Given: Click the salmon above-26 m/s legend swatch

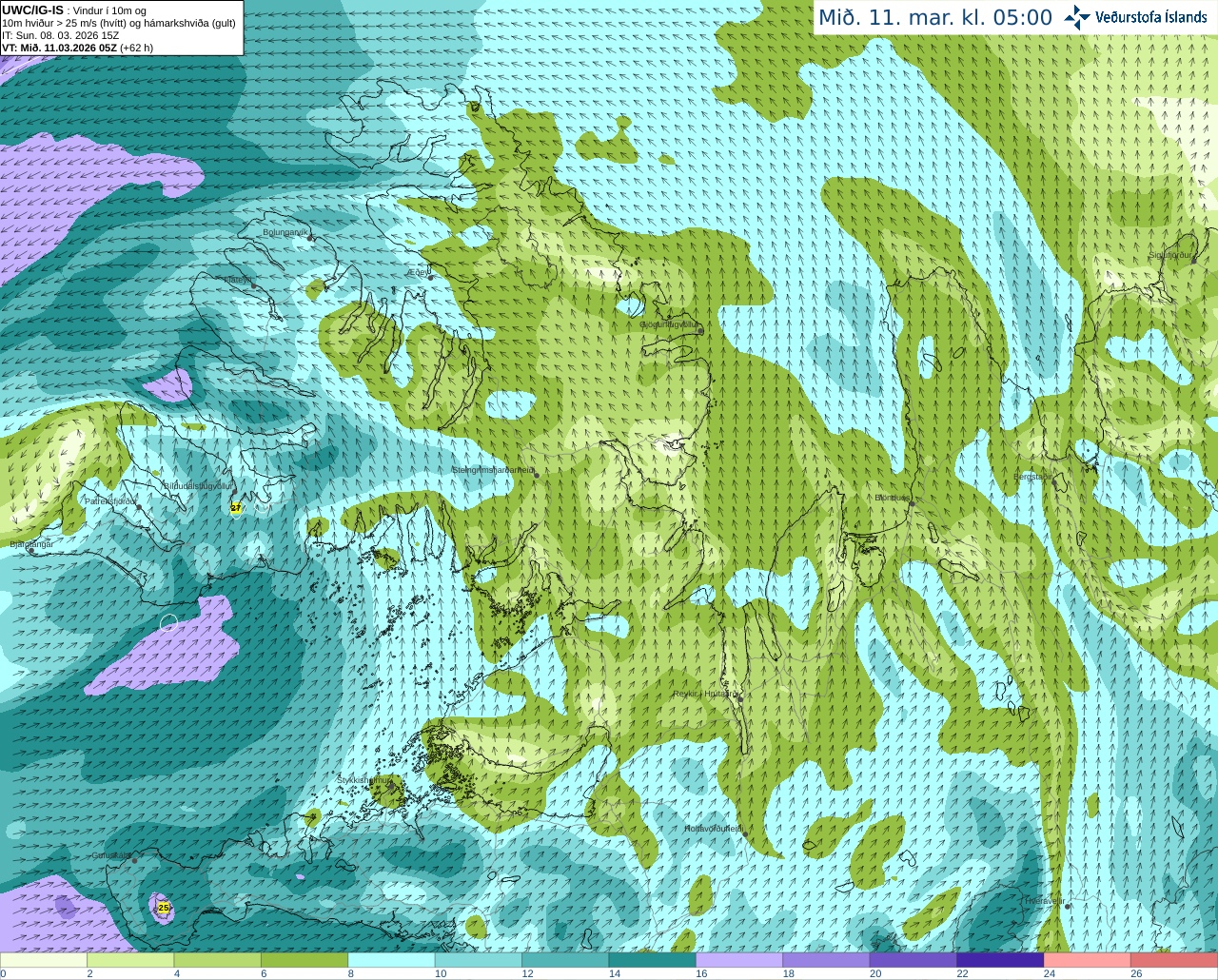Looking at the screenshot, I should tap(1174, 960).
